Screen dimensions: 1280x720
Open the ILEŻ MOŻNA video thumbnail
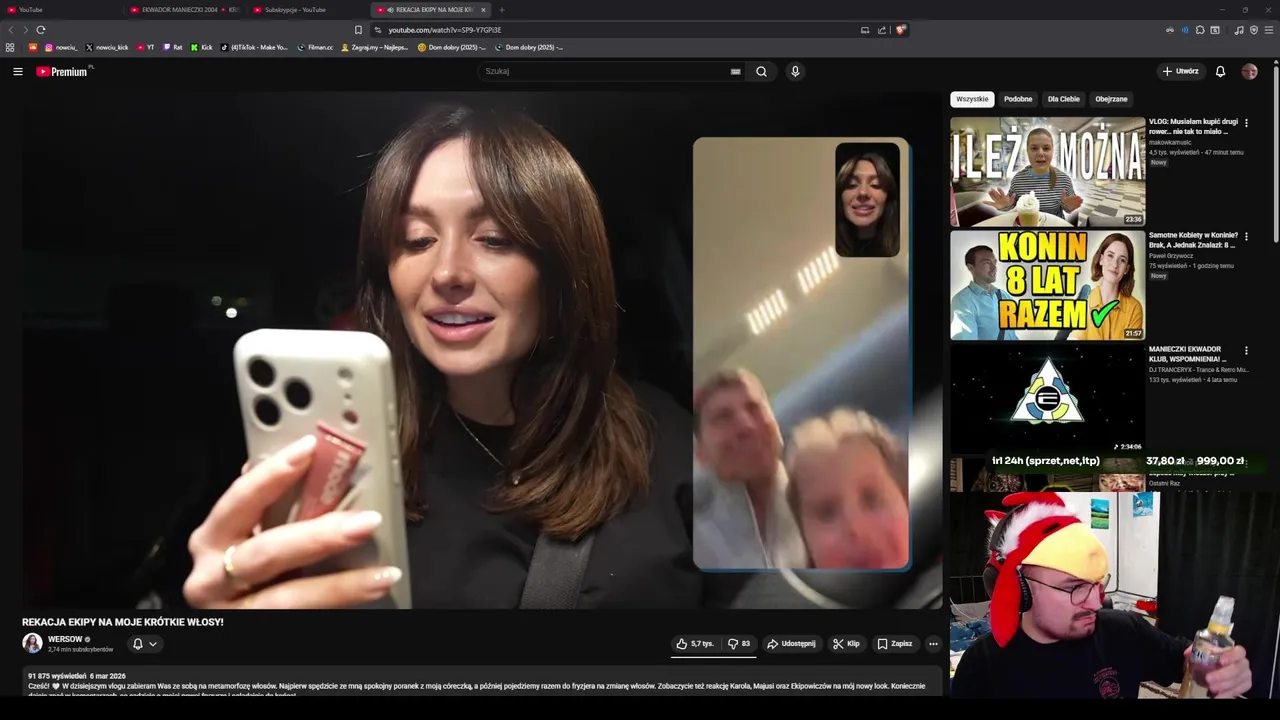[1047, 171]
